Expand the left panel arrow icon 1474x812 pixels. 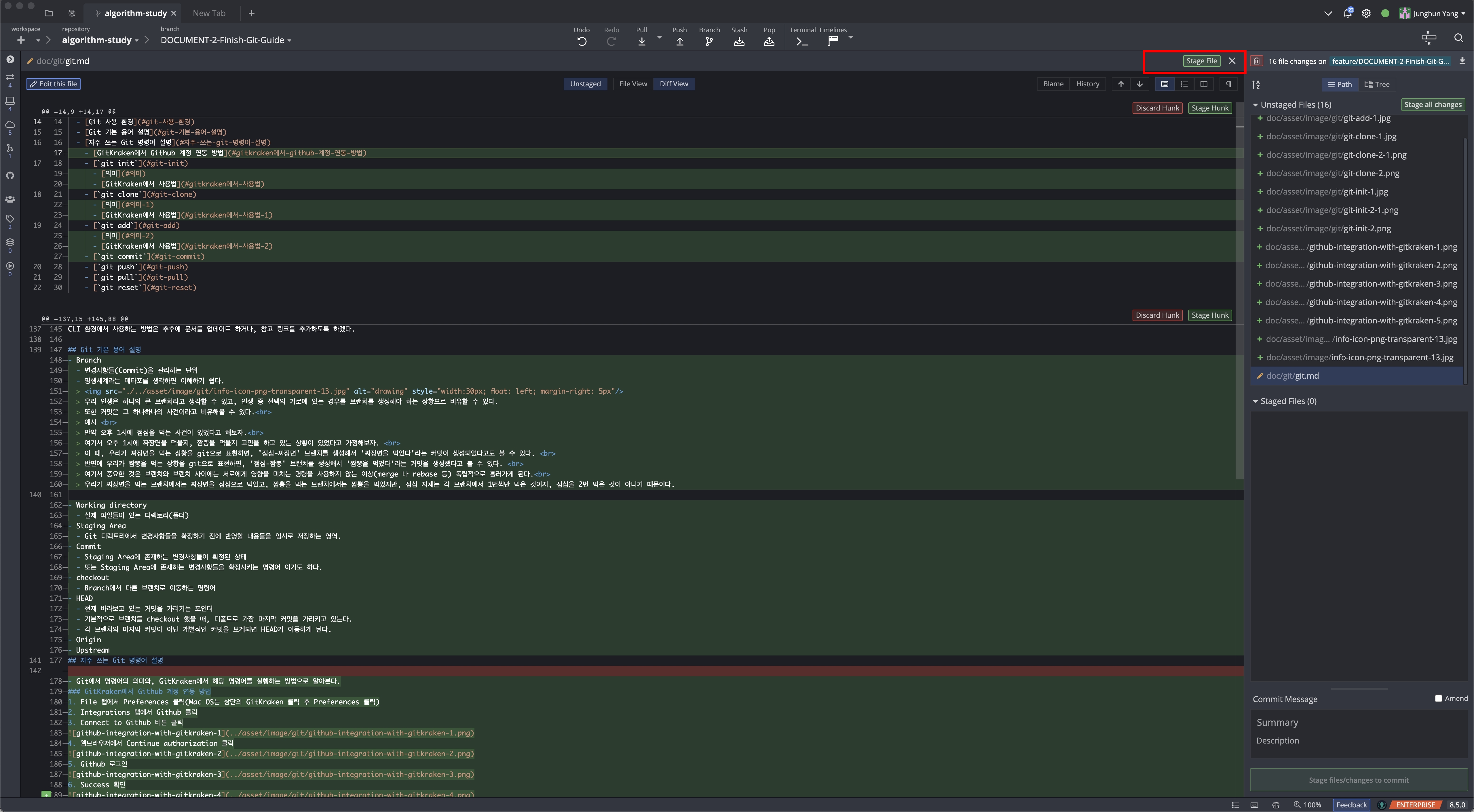10,60
